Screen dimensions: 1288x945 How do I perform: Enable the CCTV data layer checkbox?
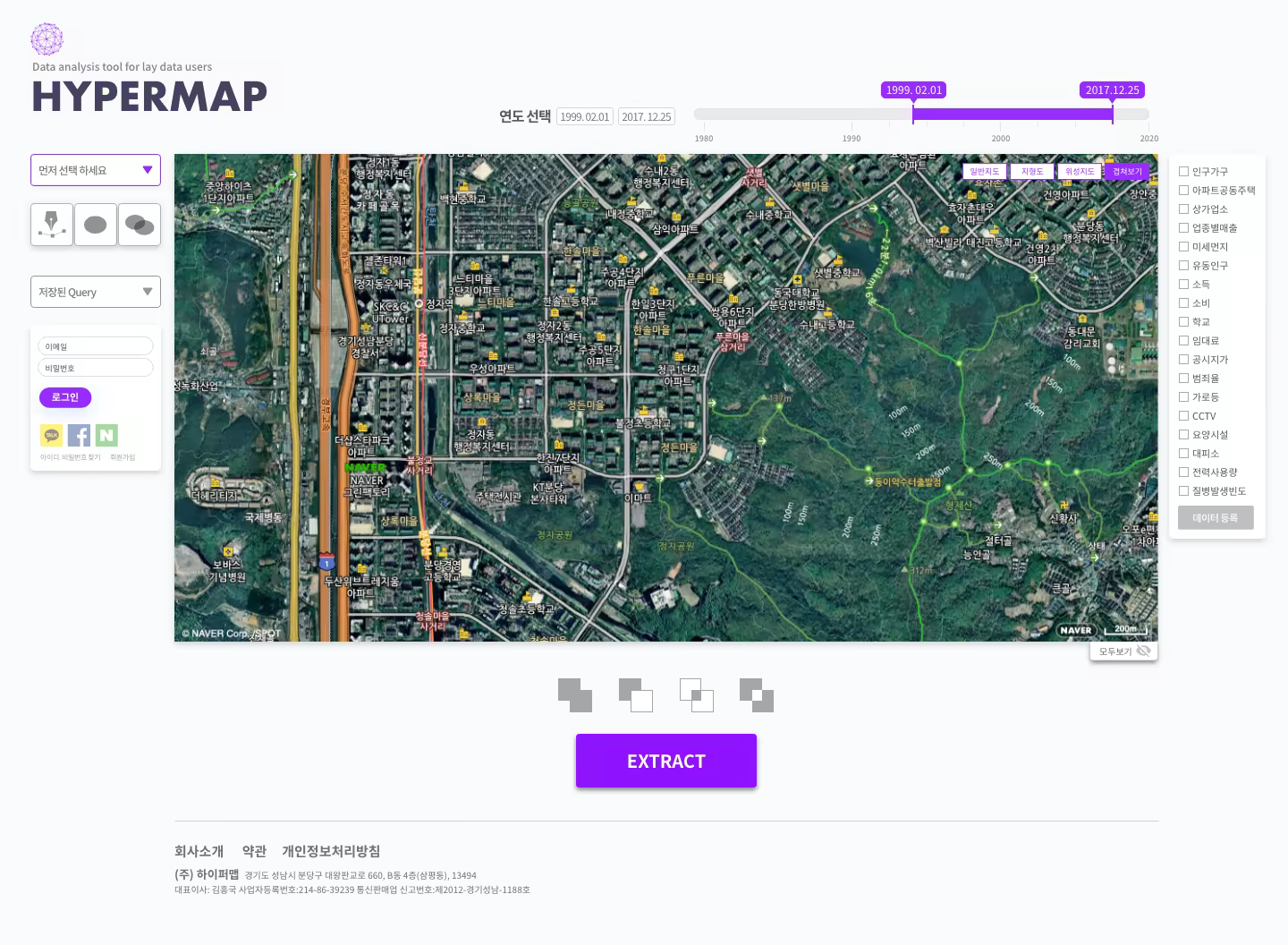(x=1184, y=415)
